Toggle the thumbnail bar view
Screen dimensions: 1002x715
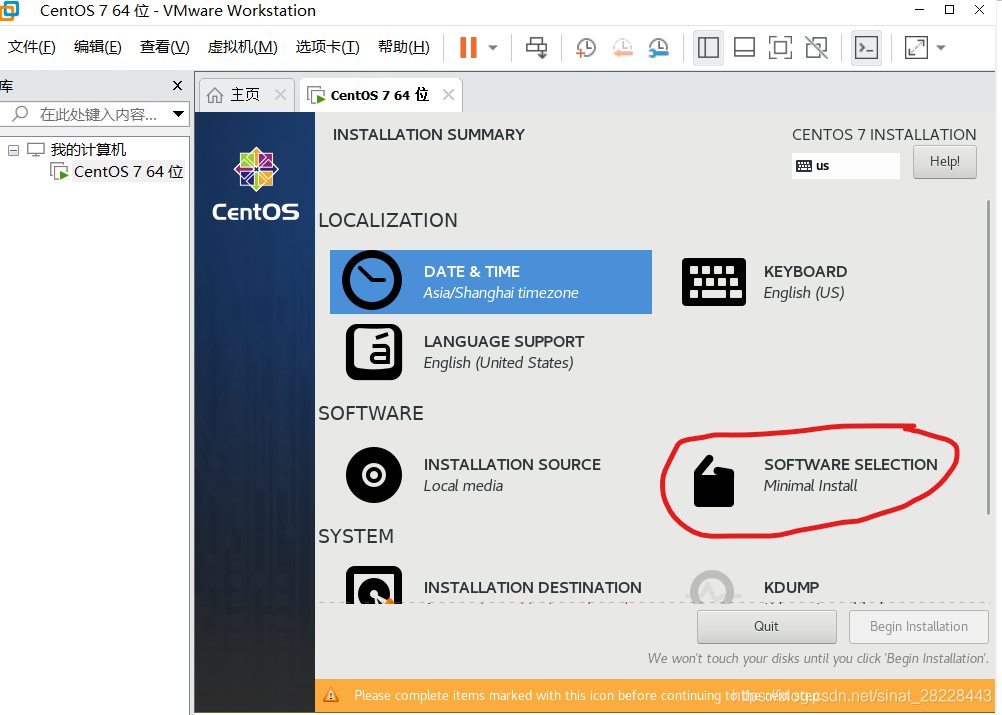pos(744,47)
